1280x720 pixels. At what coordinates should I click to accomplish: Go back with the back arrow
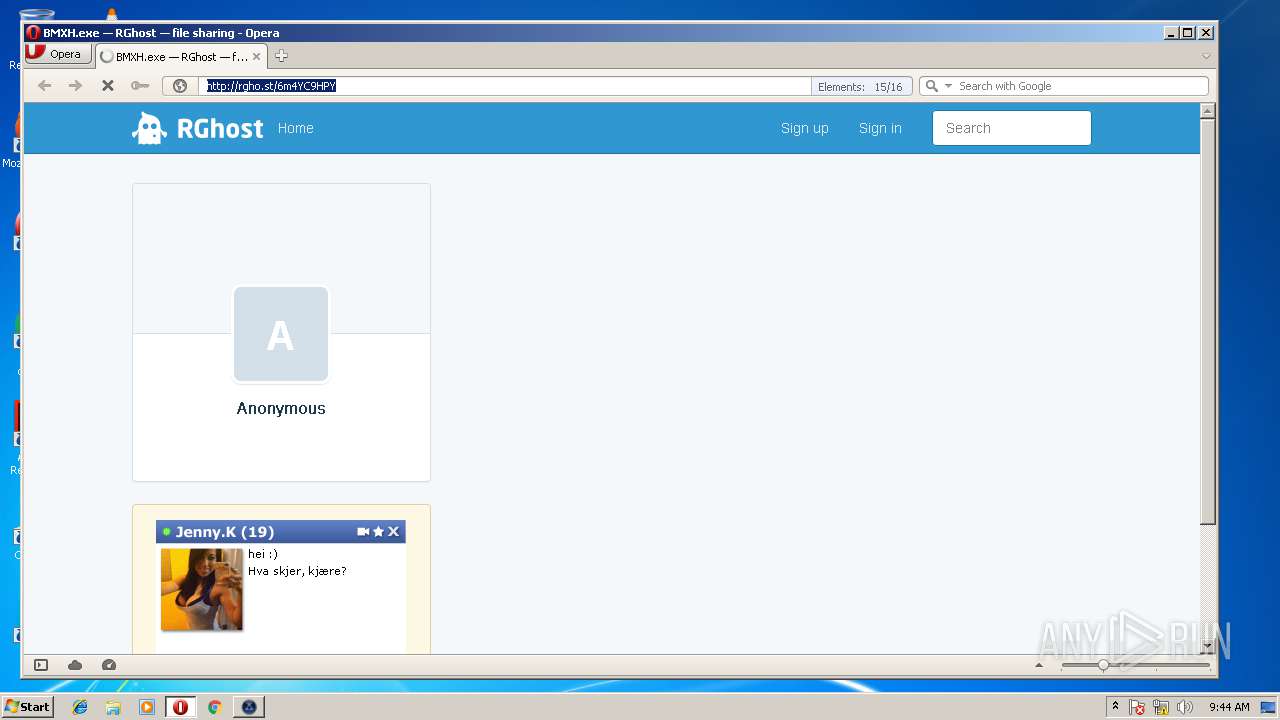click(44, 86)
